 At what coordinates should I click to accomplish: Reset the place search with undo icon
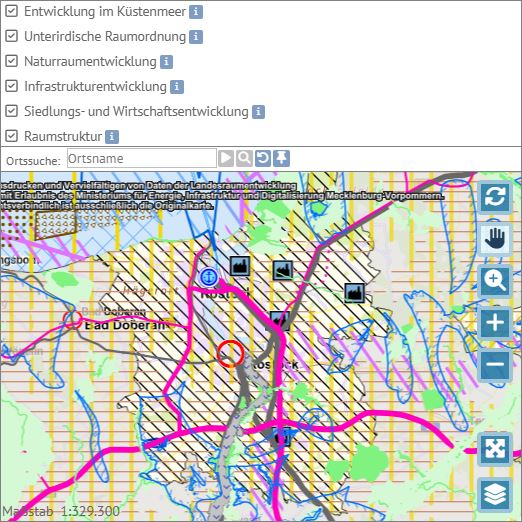[x=263, y=158]
